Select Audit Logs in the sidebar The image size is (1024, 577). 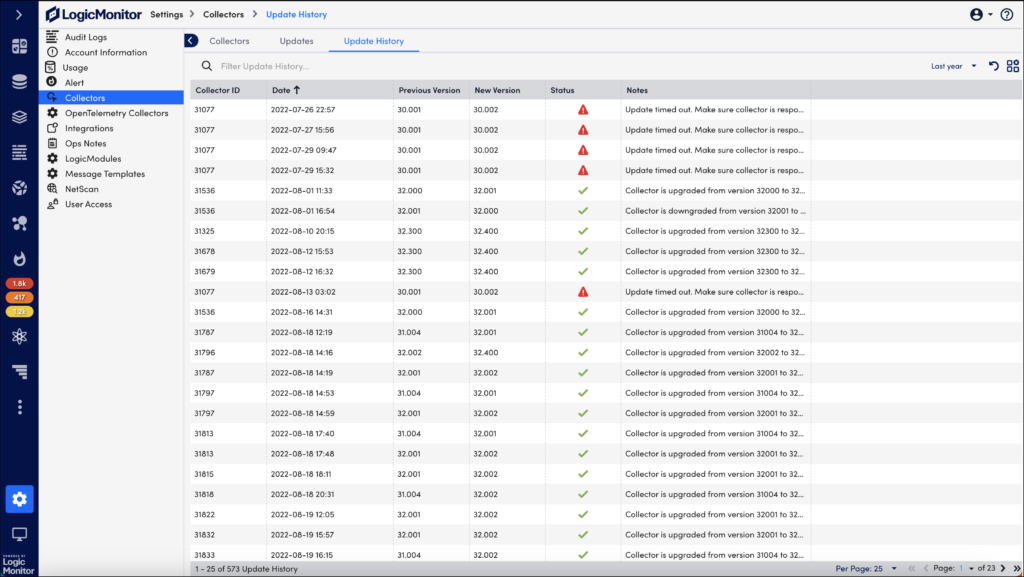point(85,37)
